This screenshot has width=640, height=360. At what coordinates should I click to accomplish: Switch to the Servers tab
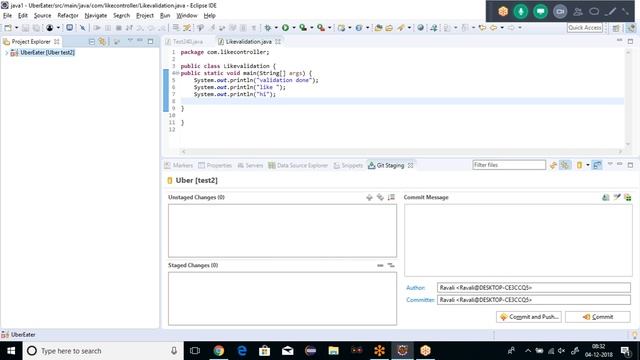(250, 165)
